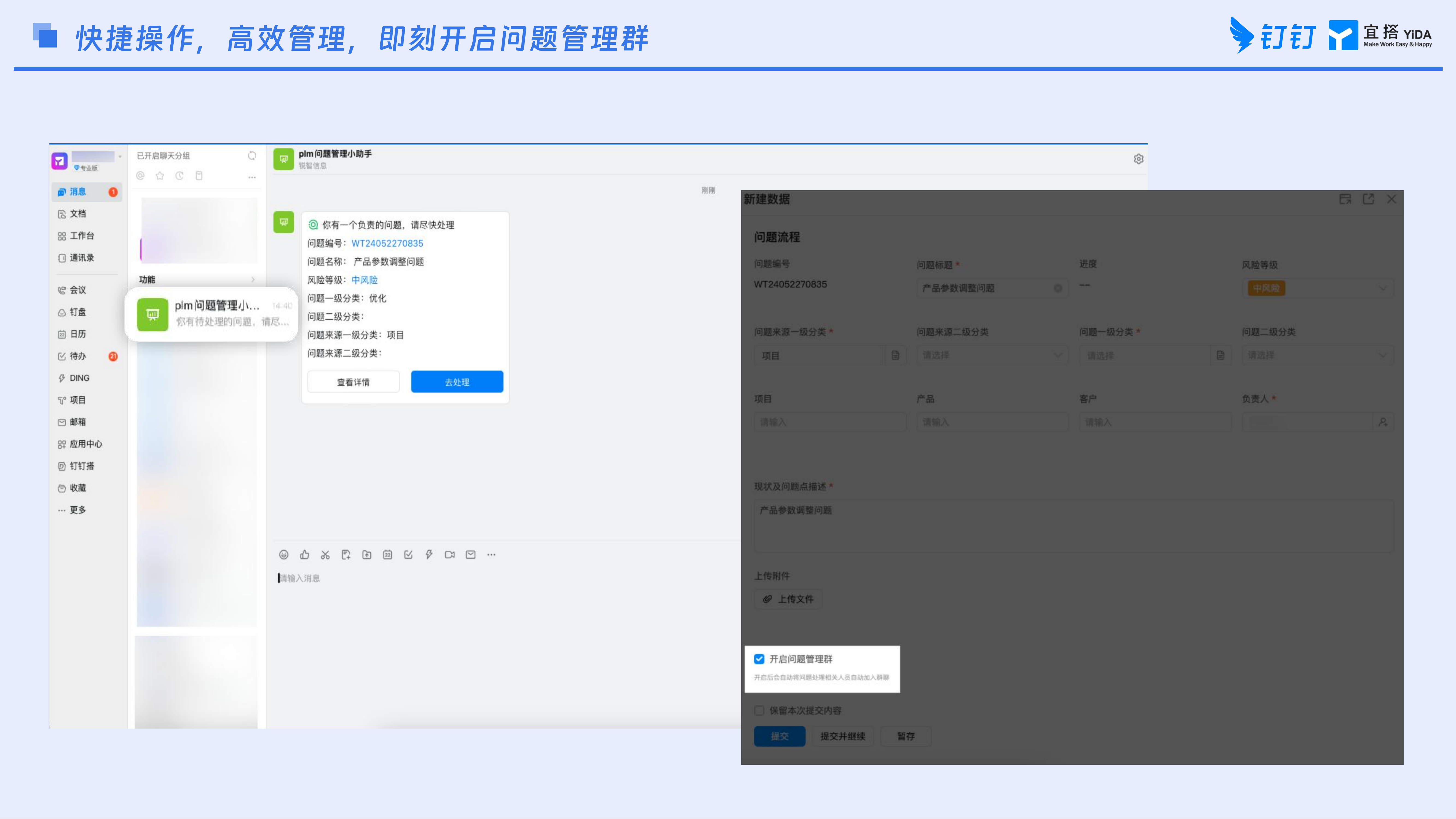Click 上传文件 upload button
Screen dimensions: 1456x819
click(788, 599)
